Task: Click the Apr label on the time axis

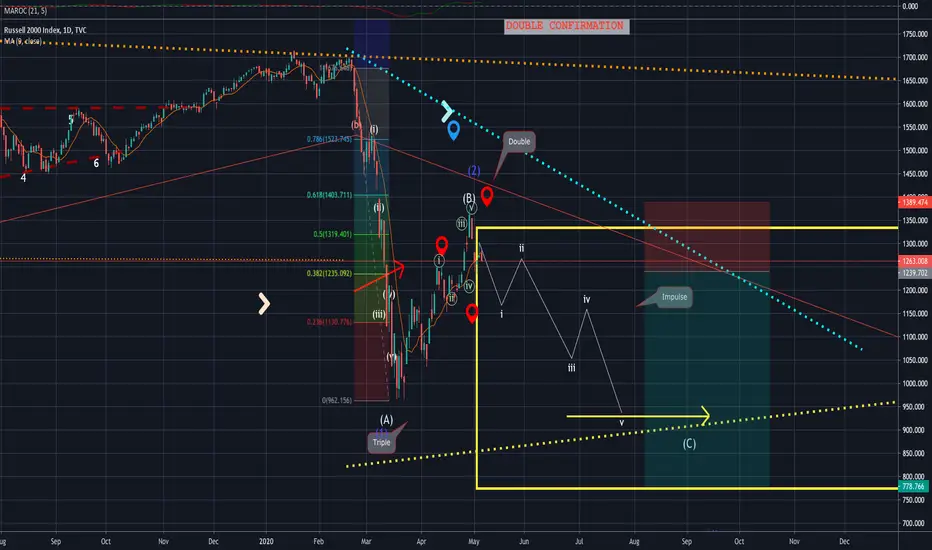Action: (x=421, y=541)
